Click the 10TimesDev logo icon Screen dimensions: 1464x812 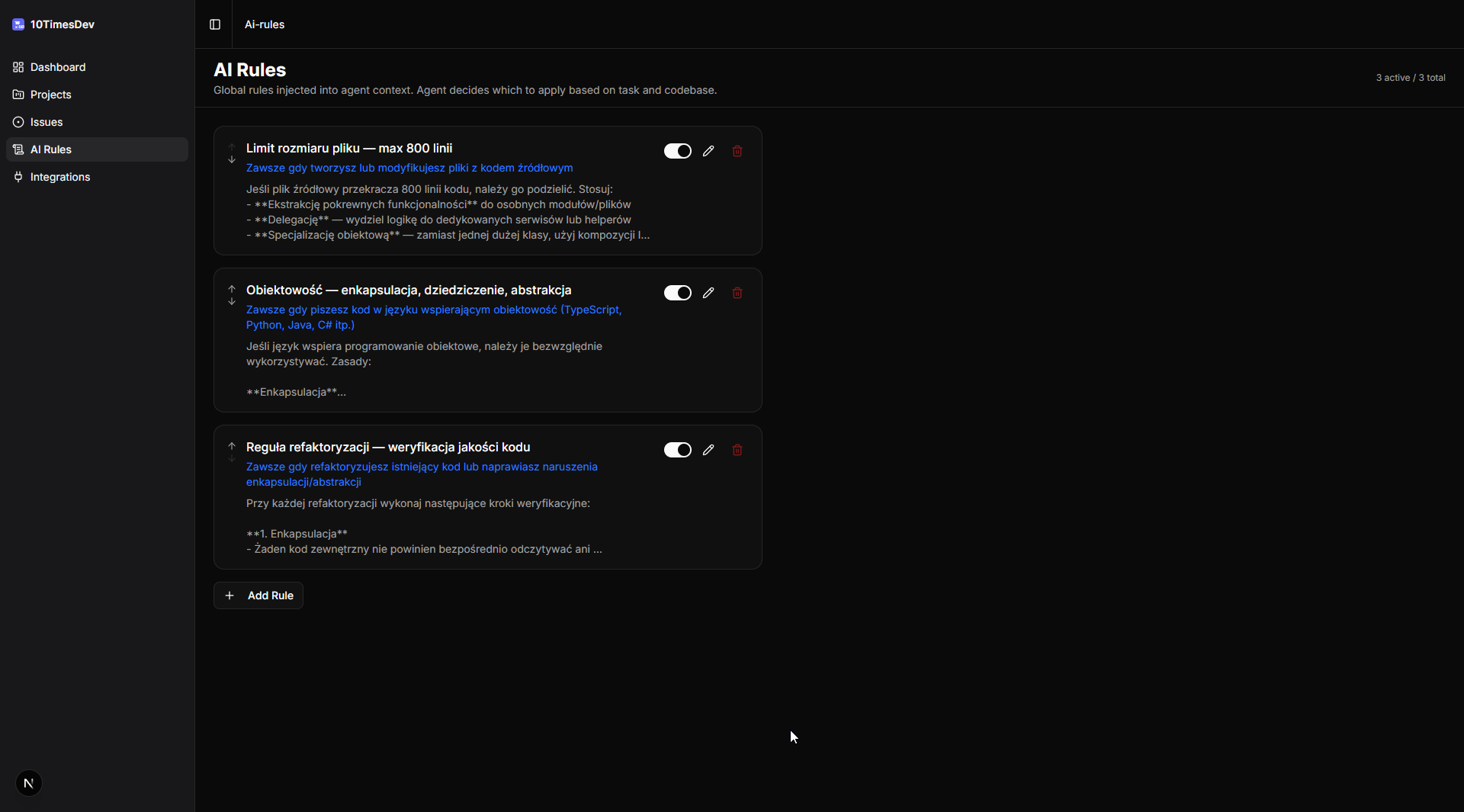18,24
